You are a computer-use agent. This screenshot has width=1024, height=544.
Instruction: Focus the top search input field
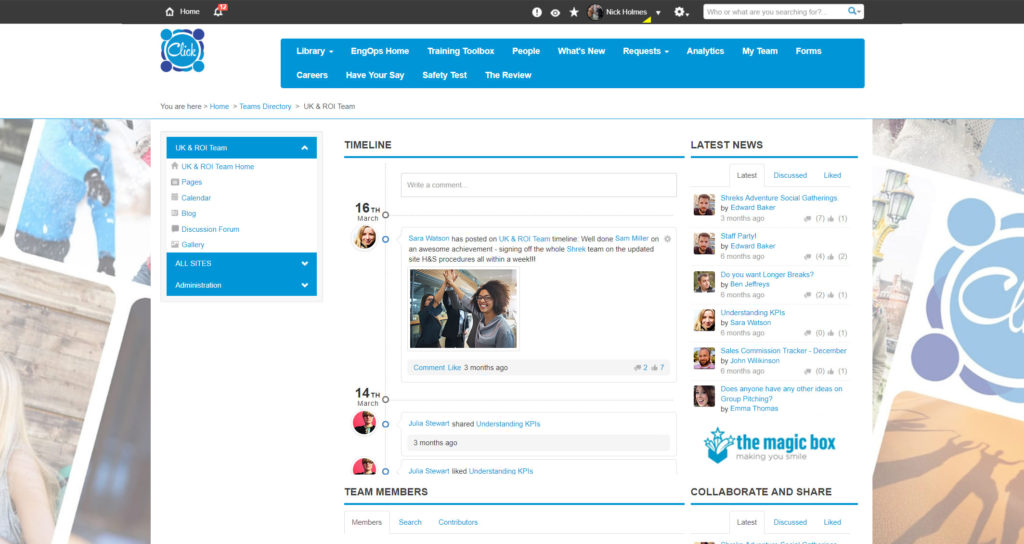pyautogui.click(x=775, y=12)
